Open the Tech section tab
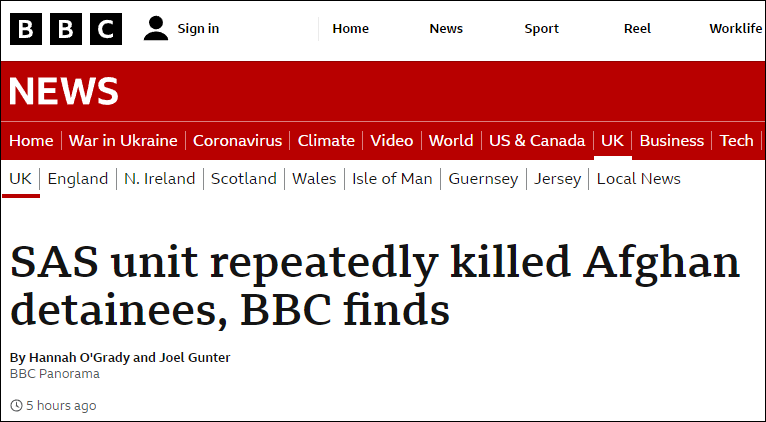 [x=736, y=140]
